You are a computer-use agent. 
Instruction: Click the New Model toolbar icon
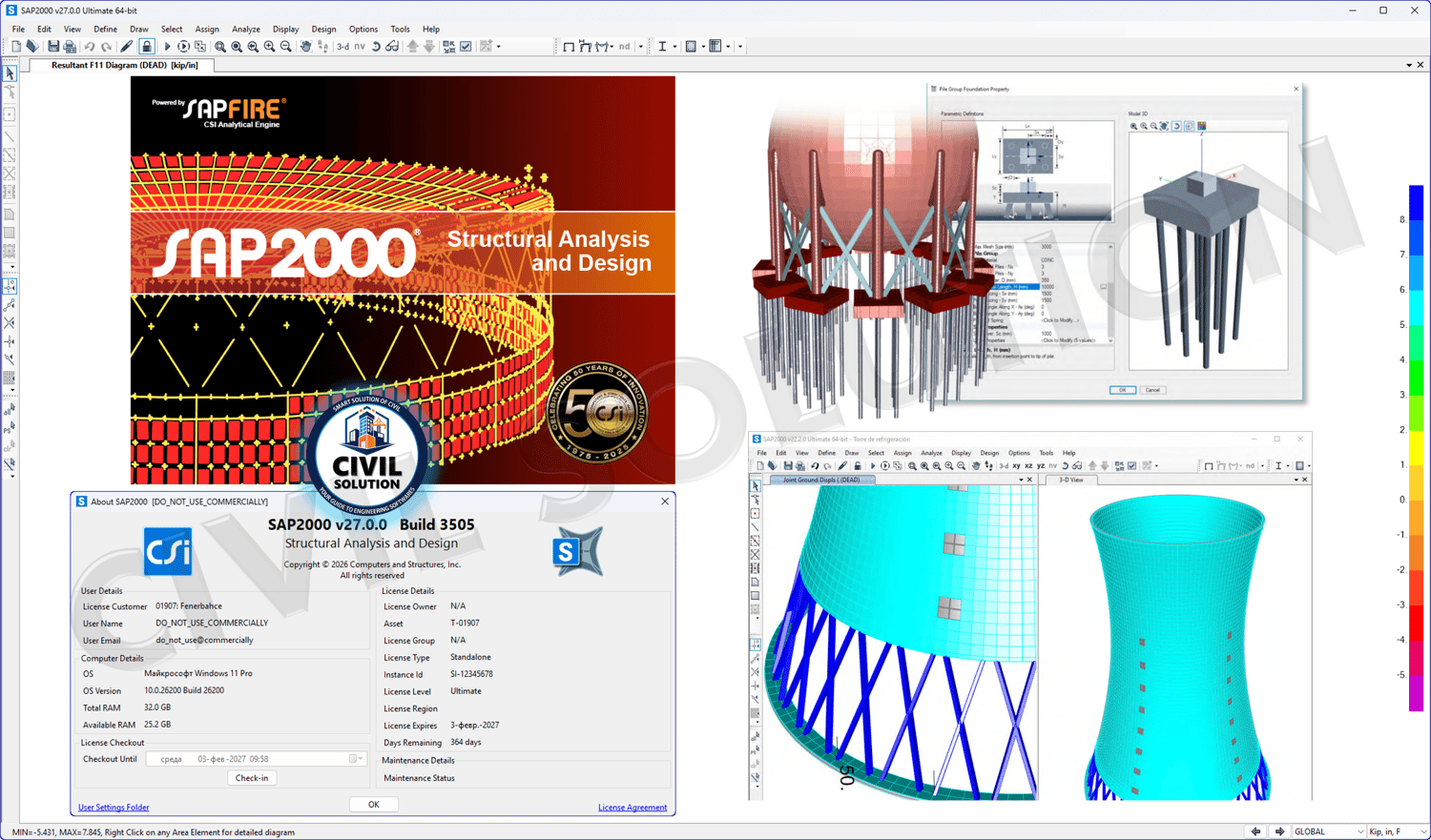point(16,47)
